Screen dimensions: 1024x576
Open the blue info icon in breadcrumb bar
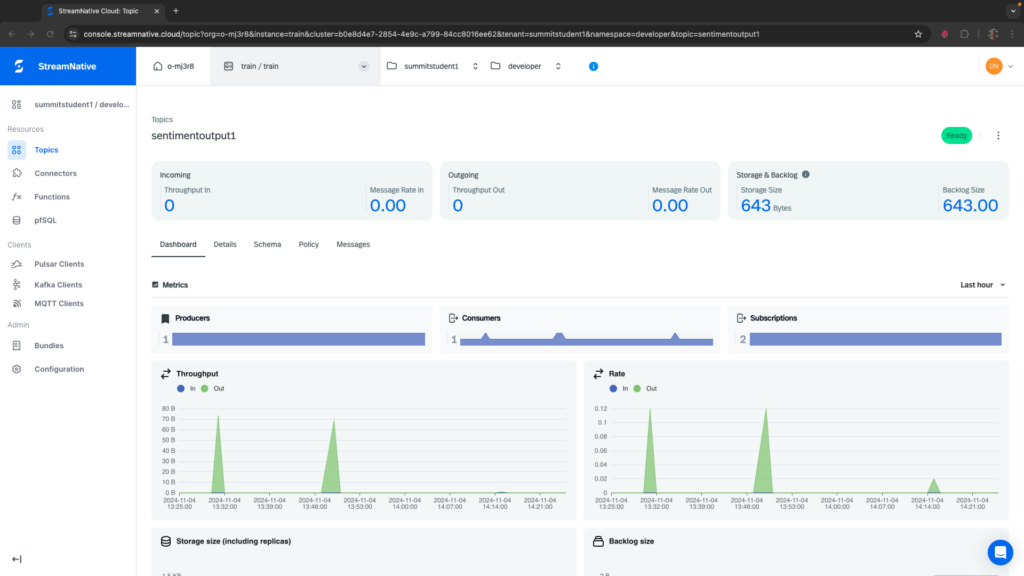[593, 66]
